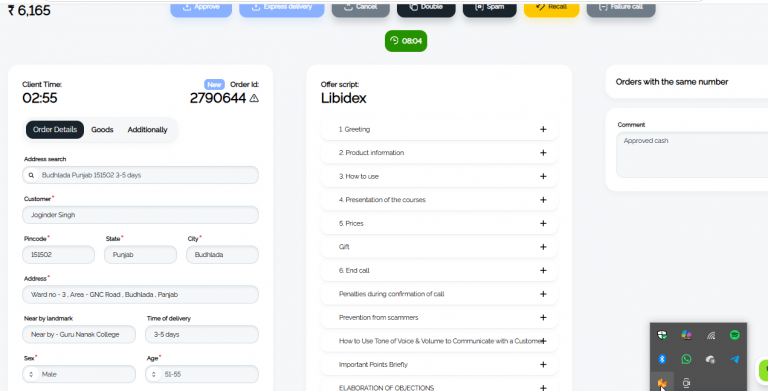Click the Address field Ward no - 3
This screenshot has height=391, width=768.
141,294
